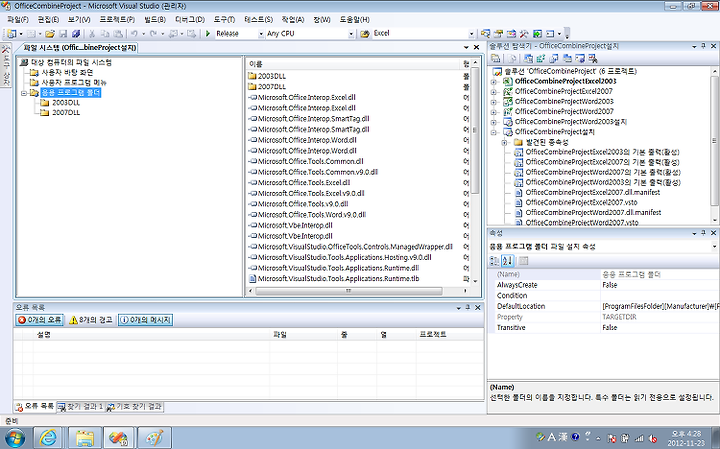Switch to the 기호 찾기 결과 tab

coord(135,407)
